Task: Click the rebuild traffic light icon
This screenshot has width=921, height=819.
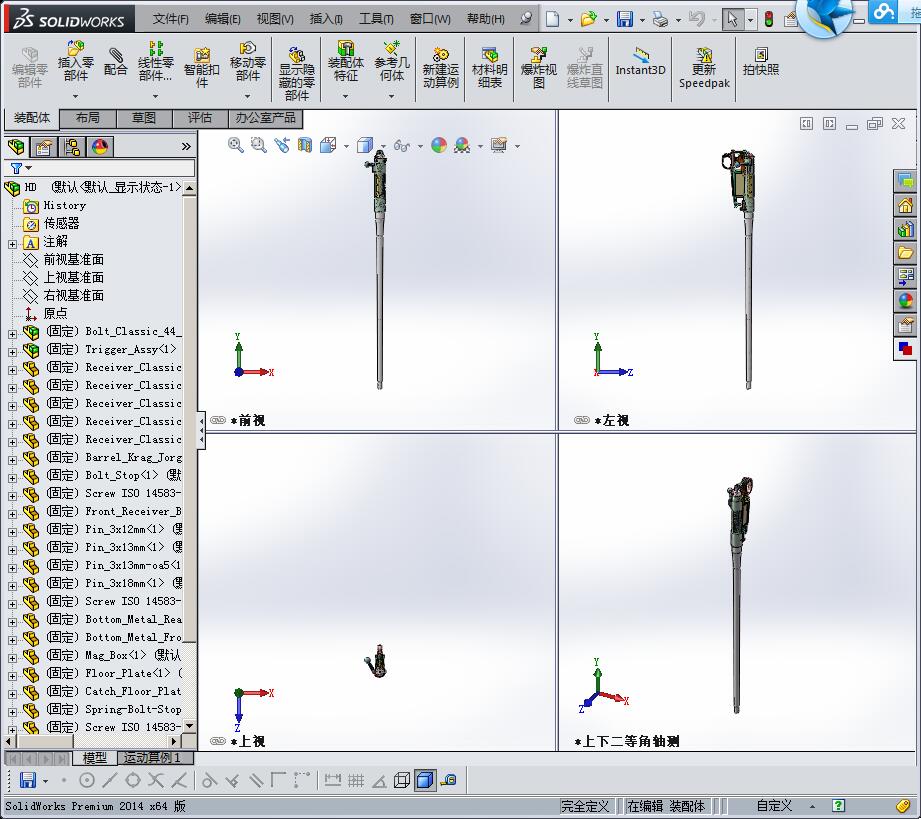Action: click(x=768, y=19)
